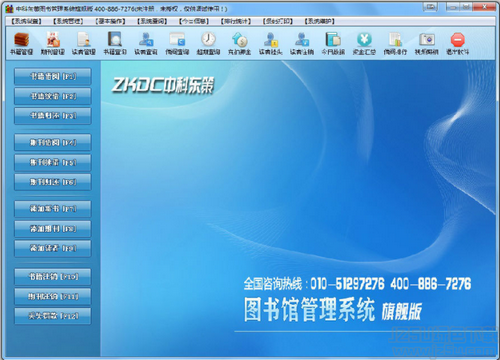Click the camera photo capture toolbar icon
Screen dimensions: 500x360
point(426,43)
